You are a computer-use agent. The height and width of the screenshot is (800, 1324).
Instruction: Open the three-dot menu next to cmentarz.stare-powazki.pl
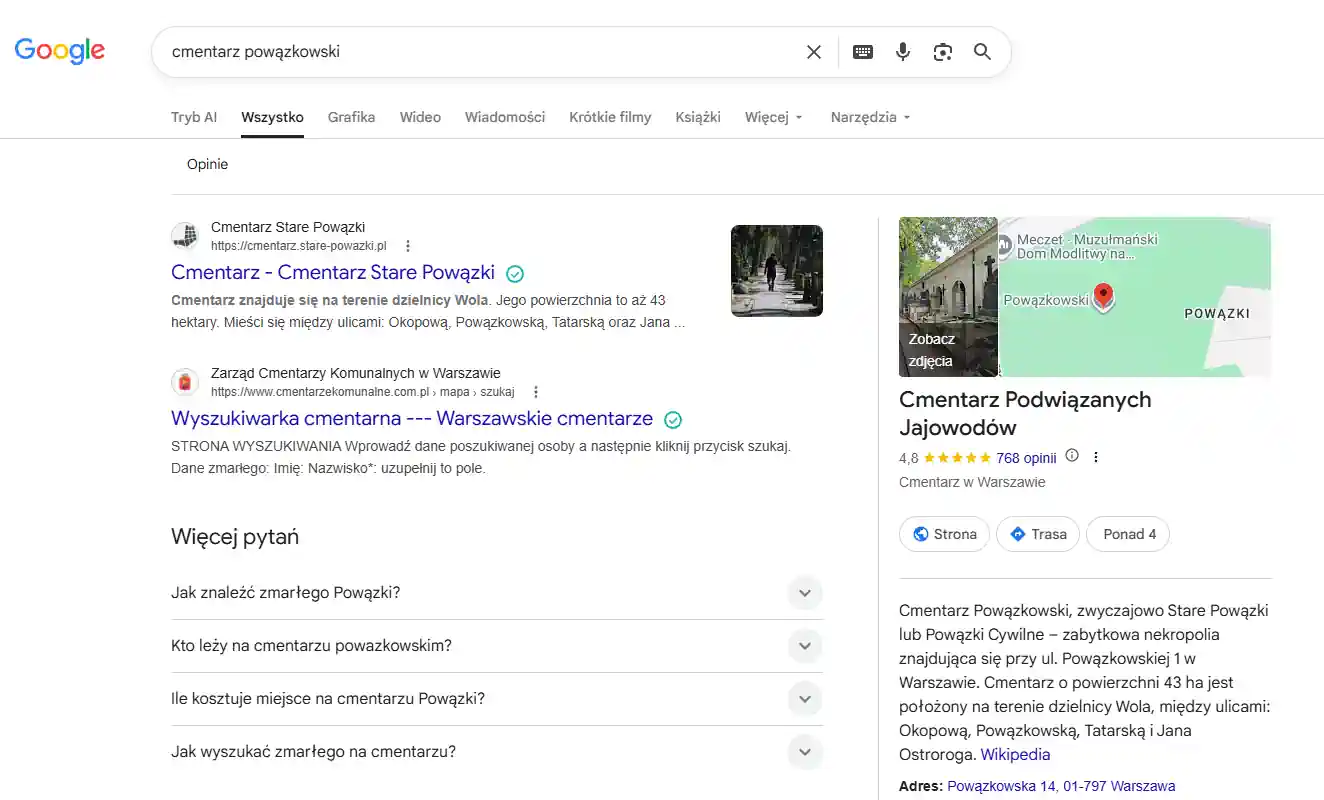[x=408, y=246]
